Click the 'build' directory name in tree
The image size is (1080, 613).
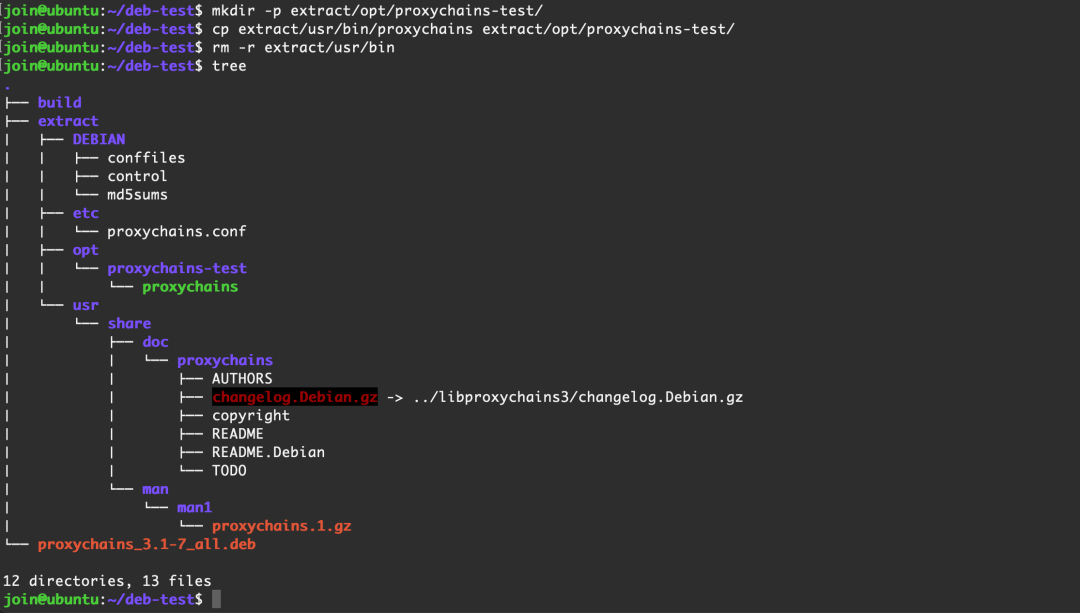[59, 103]
